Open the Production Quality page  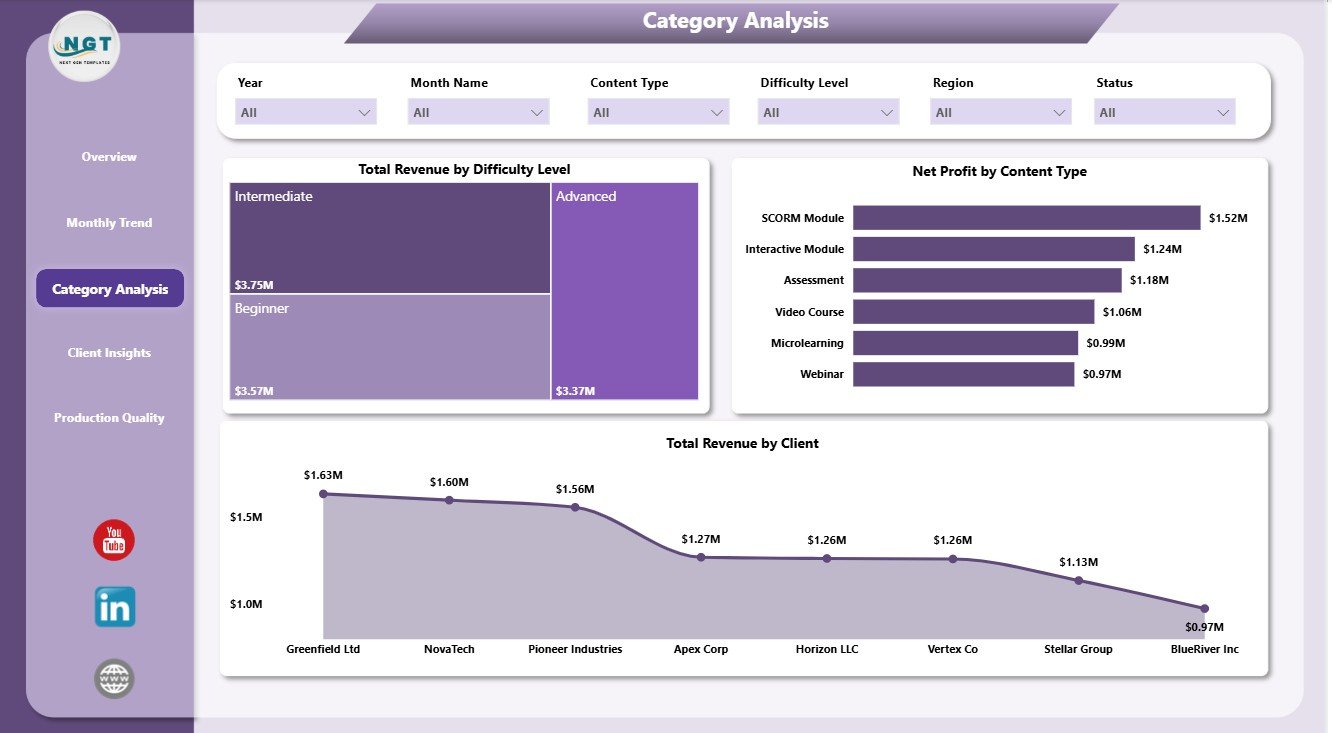(x=110, y=418)
